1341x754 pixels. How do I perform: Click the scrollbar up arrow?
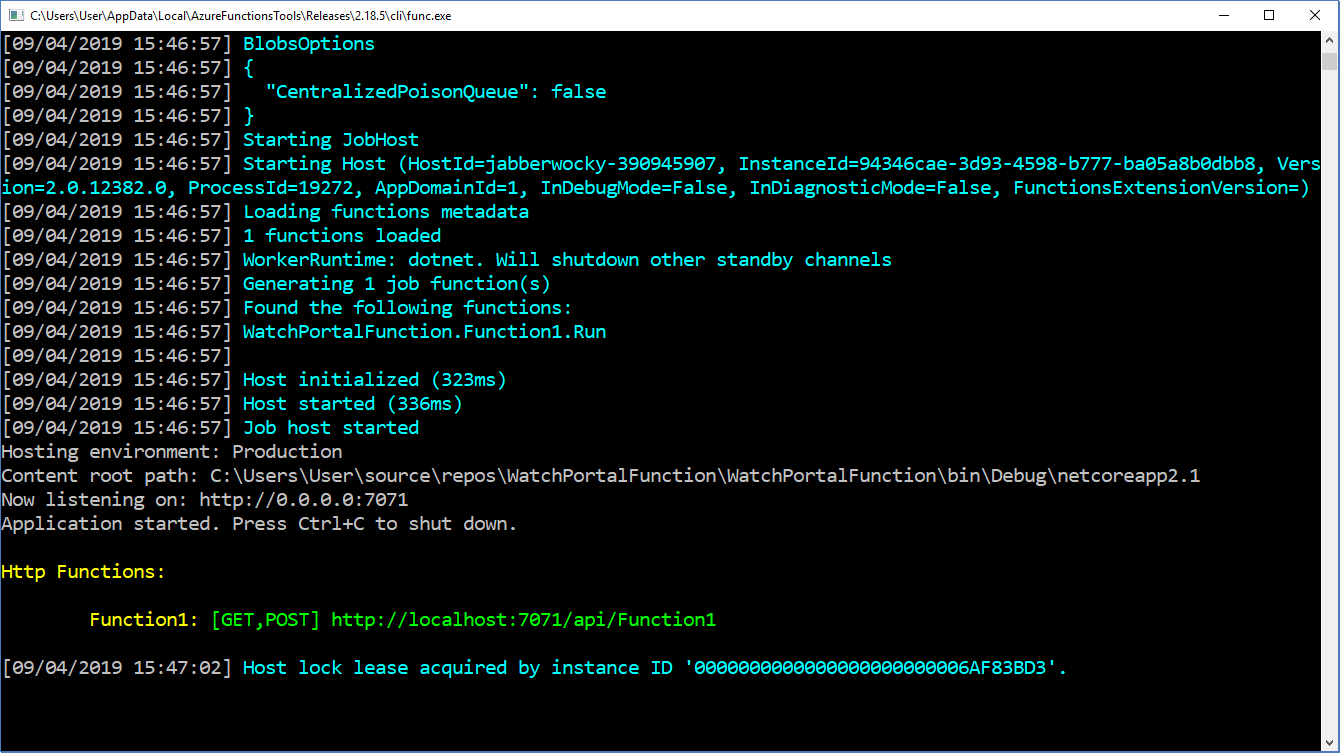tap(1332, 39)
